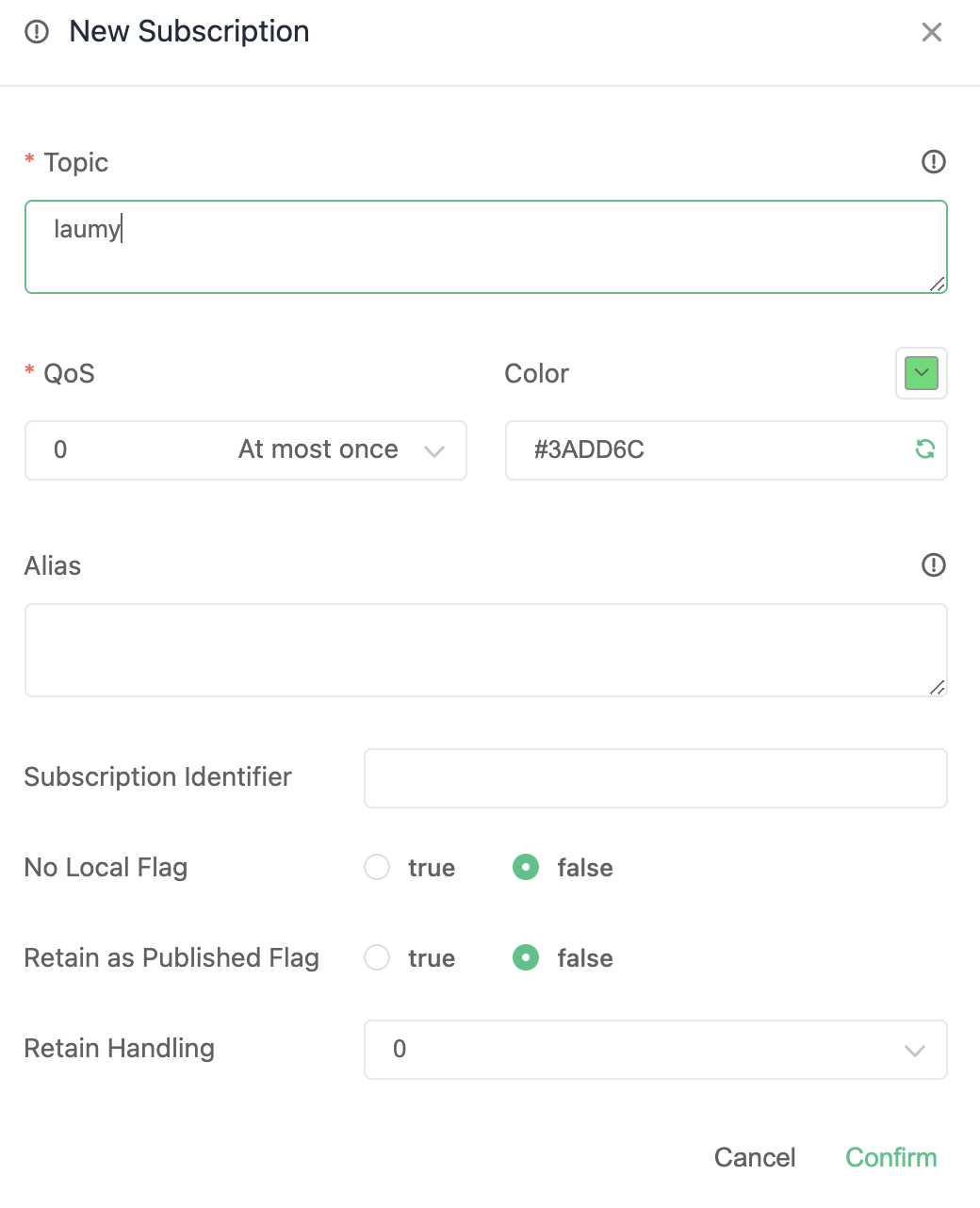Show the Alias help info icon
Screen dimensions: 980x1208
point(933,565)
